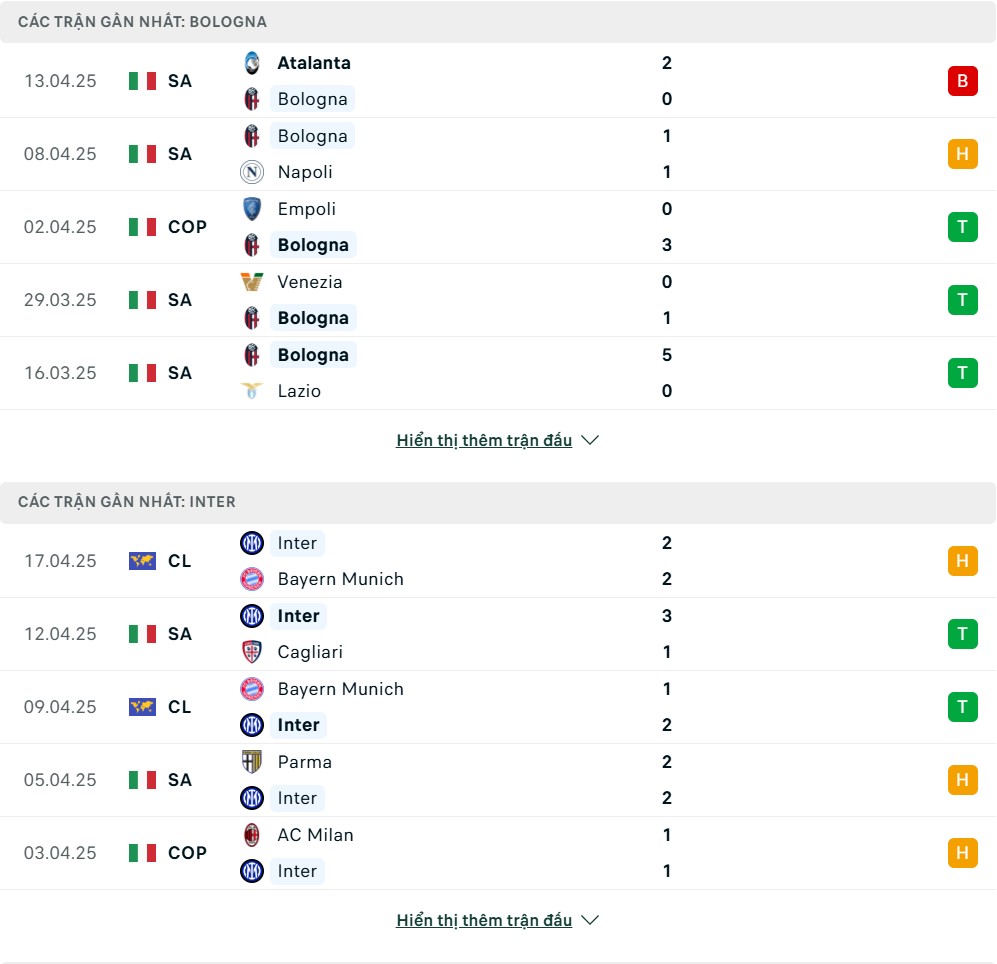The width and height of the screenshot is (997, 964).
Task: Click Champions League flag on 09.04.25 match
Action: tap(142, 707)
